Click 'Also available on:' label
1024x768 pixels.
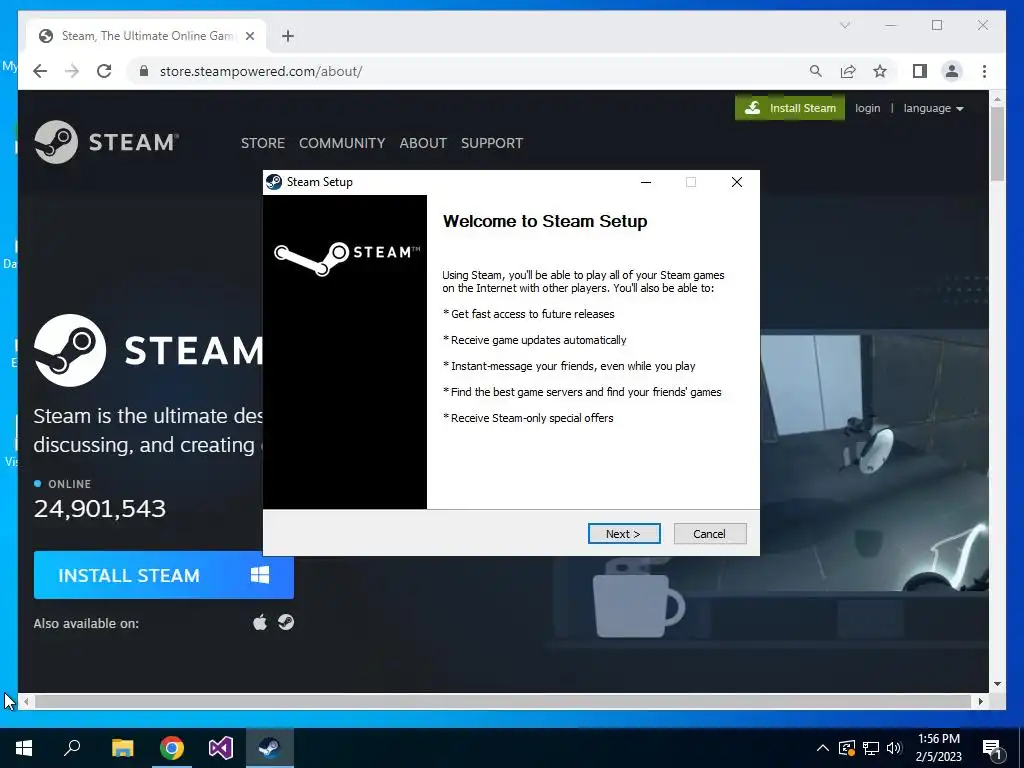tap(86, 624)
